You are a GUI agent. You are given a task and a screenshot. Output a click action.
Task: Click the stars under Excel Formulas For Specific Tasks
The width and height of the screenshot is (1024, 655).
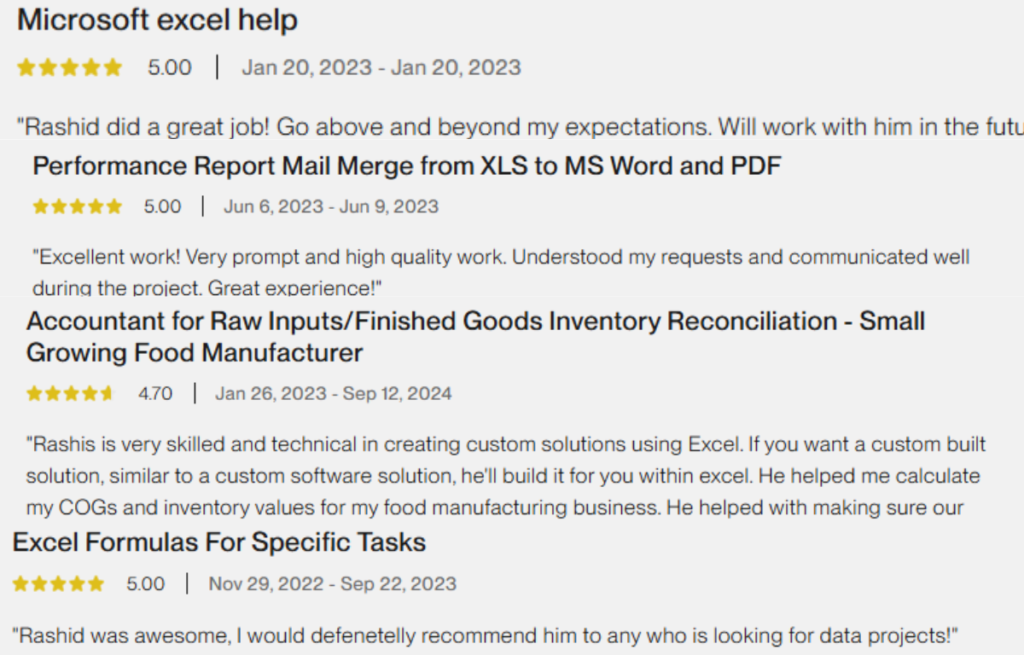click(58, 584)
